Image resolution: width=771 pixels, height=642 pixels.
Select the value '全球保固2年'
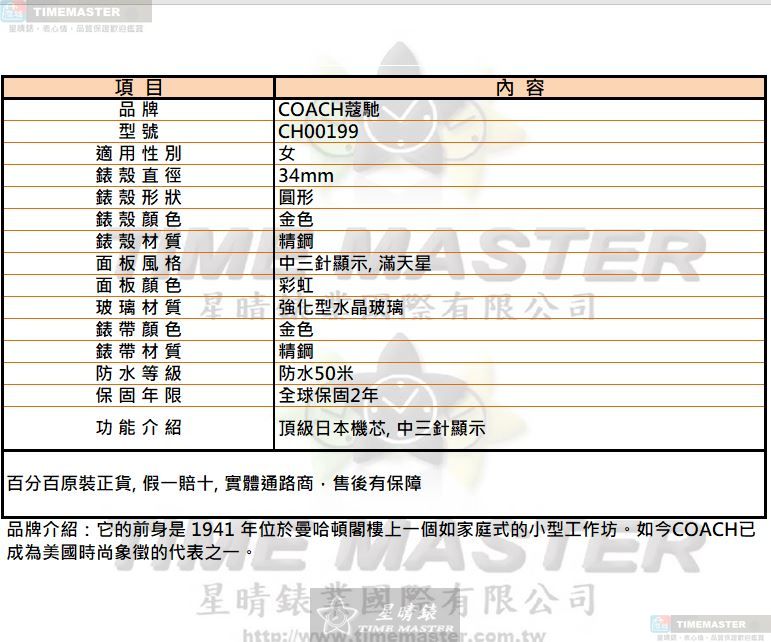[328, 395]
